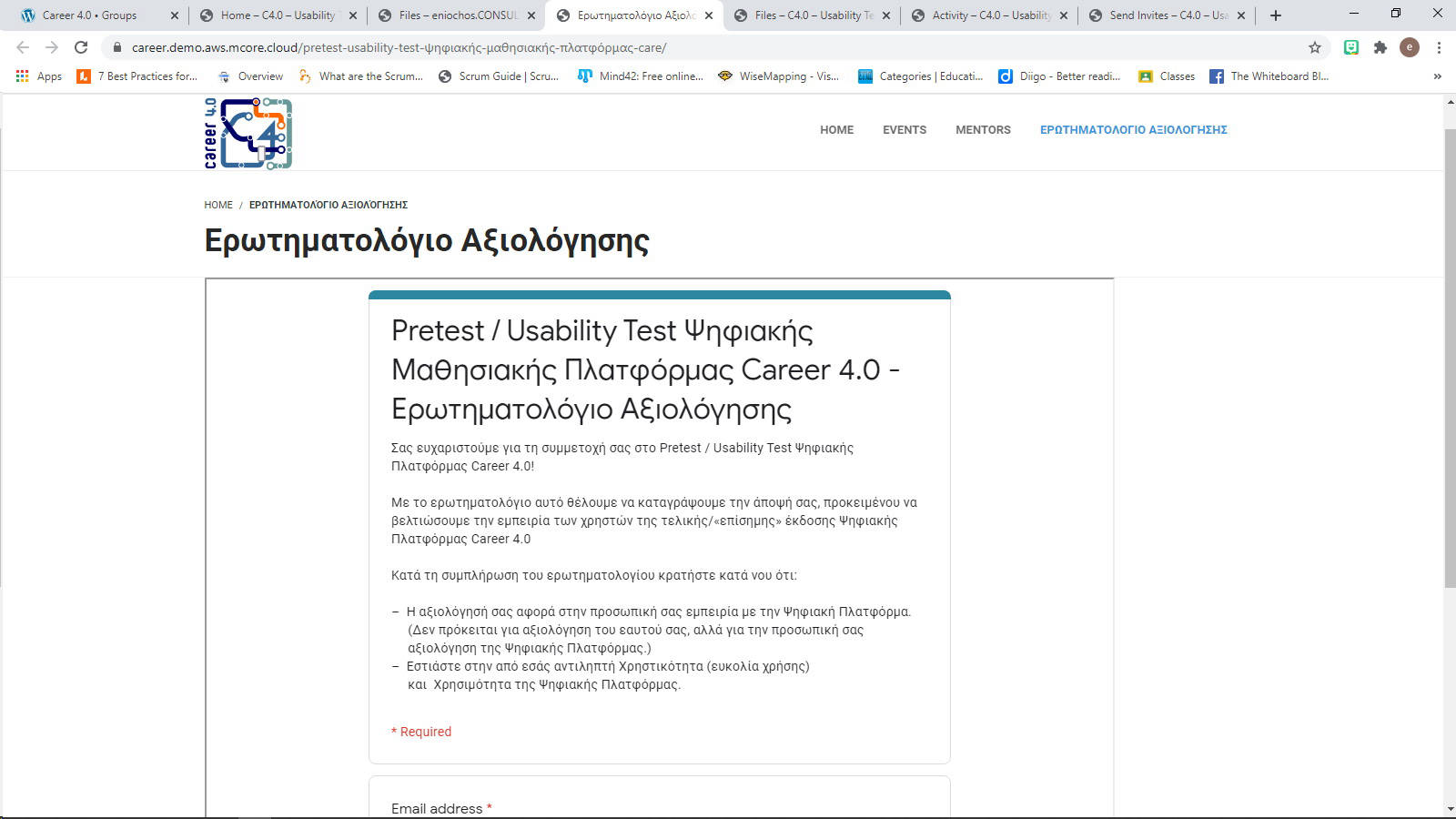The height and width of the screenshot is (819, 1456).
Task: Click the browser back arrow
Action: [23, 47]
